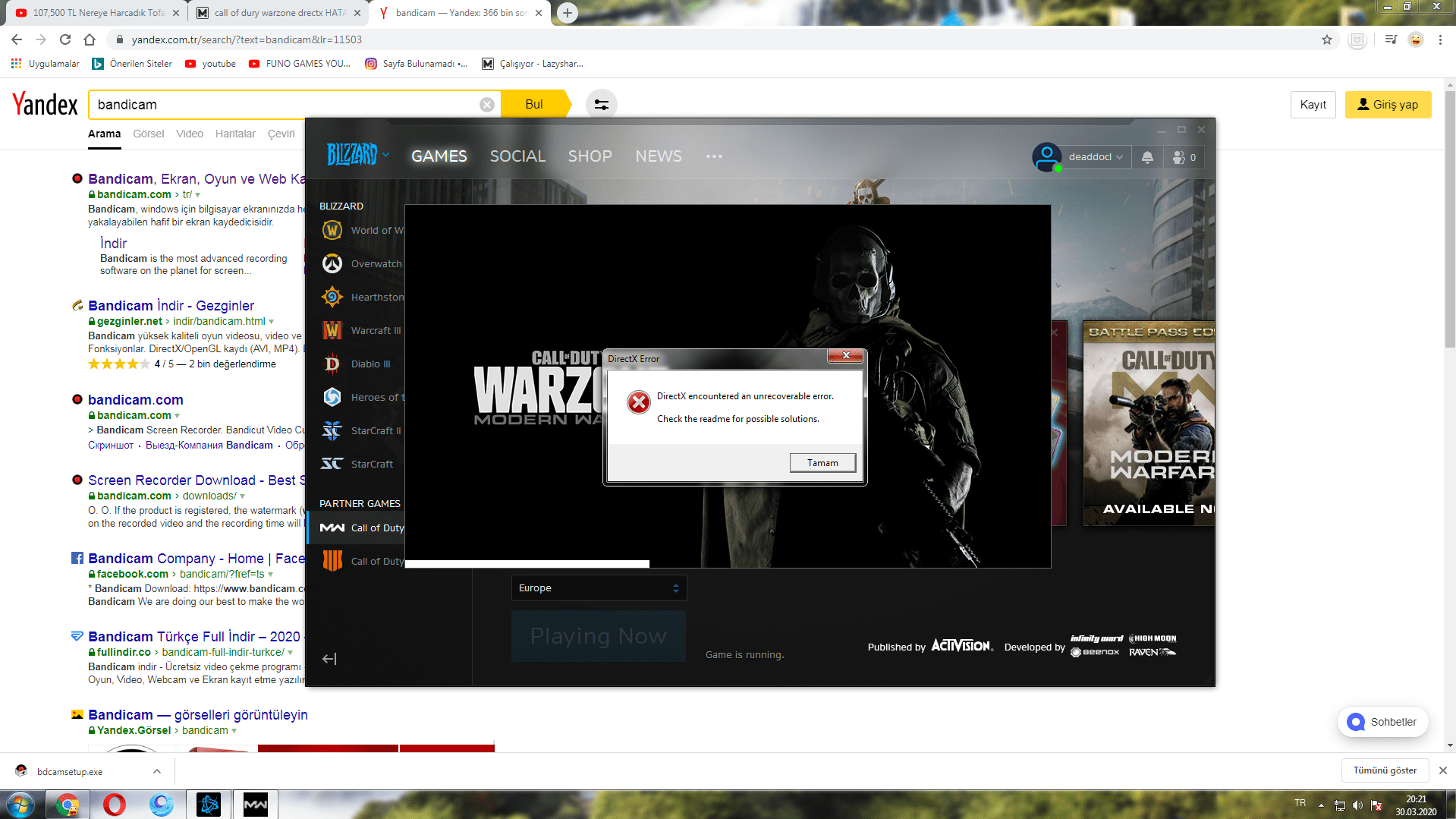This screenshot has height=819, width=1456.
Task: Open Chrome three-dot menu
Action: [1440, 39]
